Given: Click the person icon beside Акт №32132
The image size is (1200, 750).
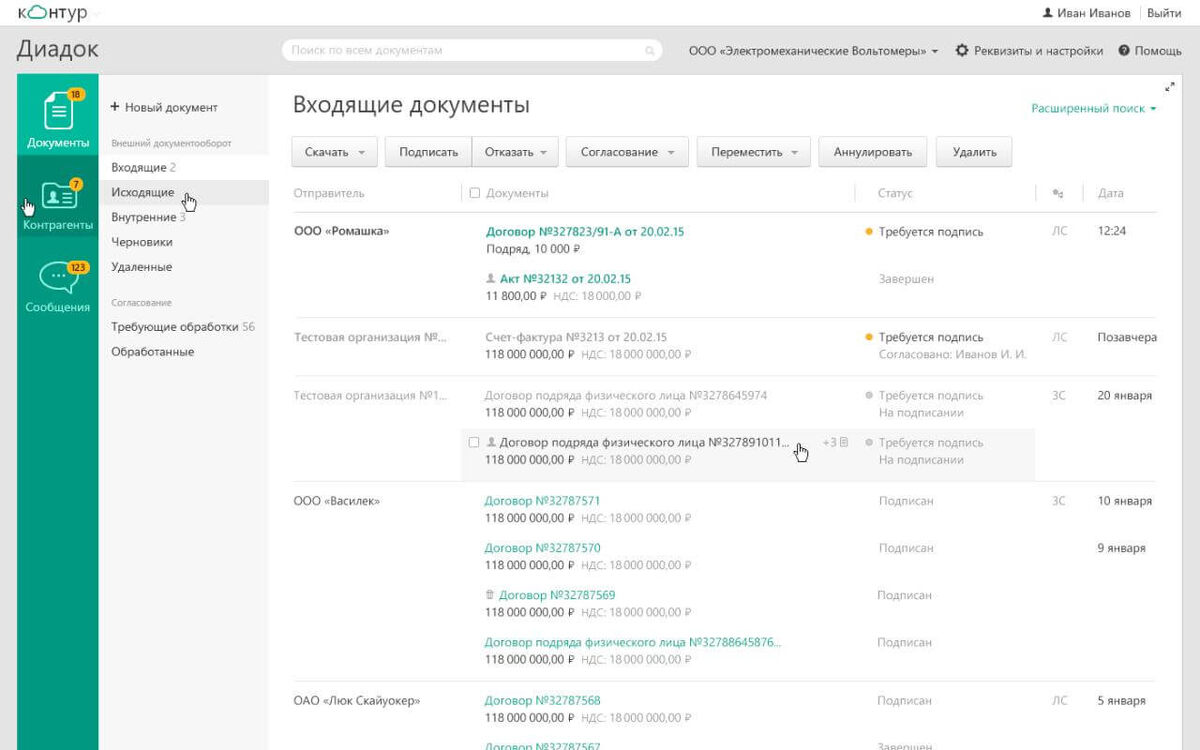Looking at the screenshot, I should coord(491,279).
